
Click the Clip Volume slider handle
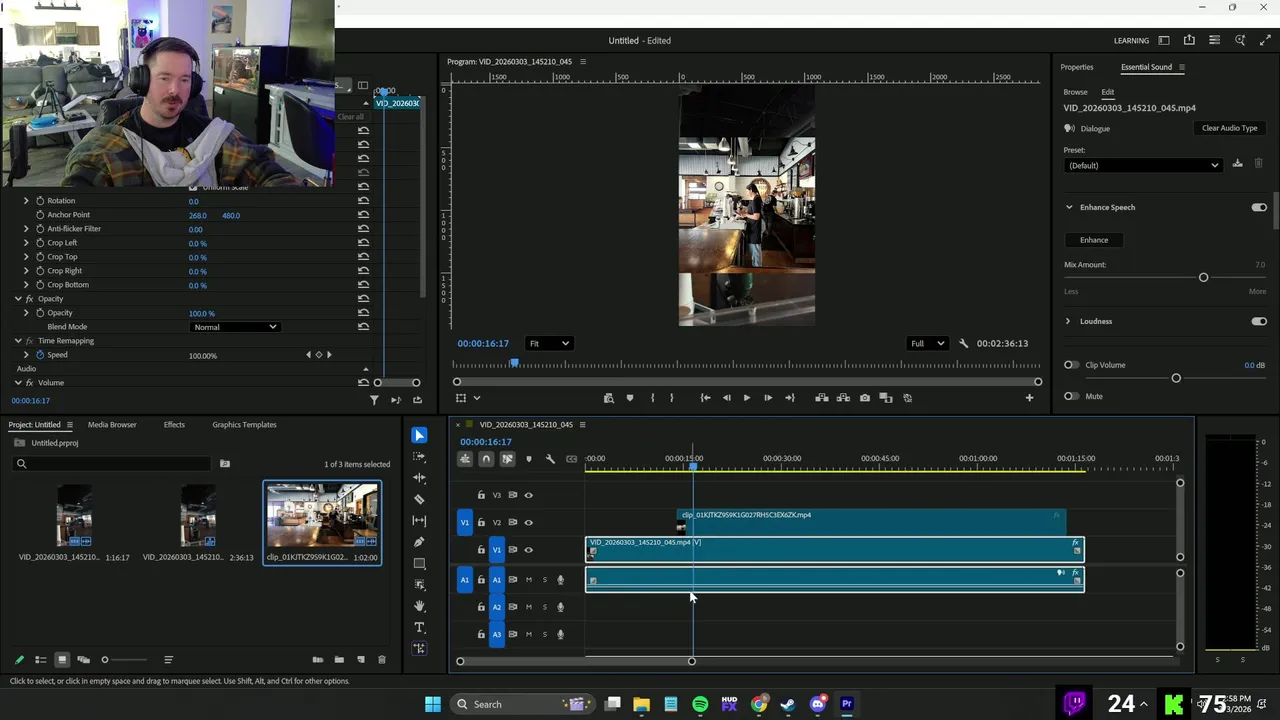(1176, 378)
